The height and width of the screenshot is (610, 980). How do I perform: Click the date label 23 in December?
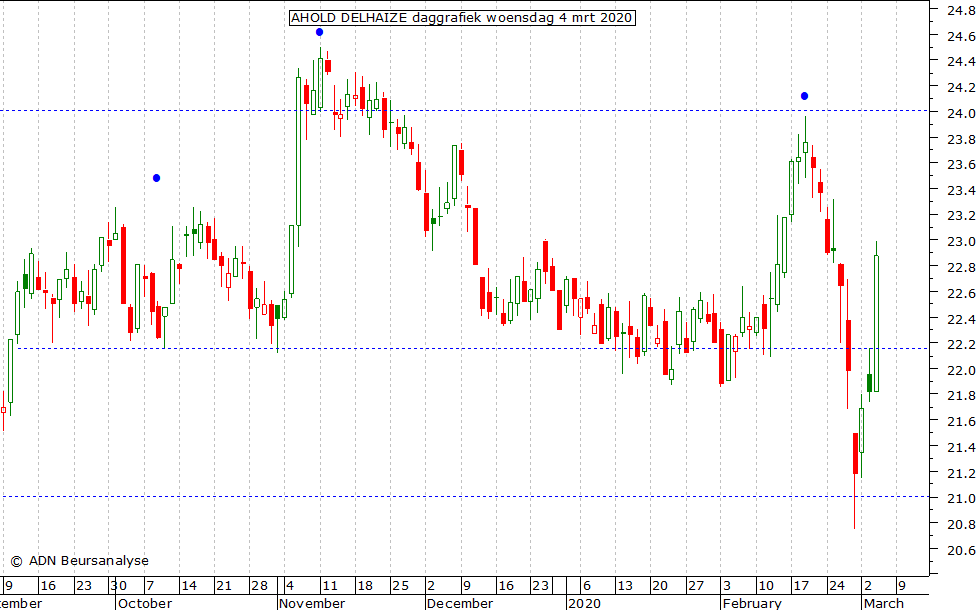coord(540,586)
